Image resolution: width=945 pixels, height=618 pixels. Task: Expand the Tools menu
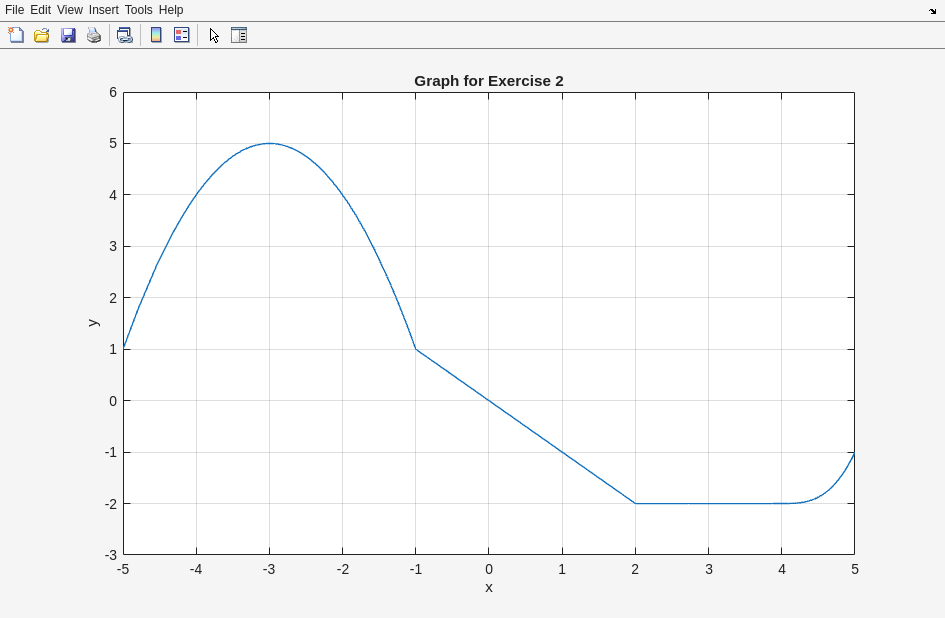click(138, 10)
